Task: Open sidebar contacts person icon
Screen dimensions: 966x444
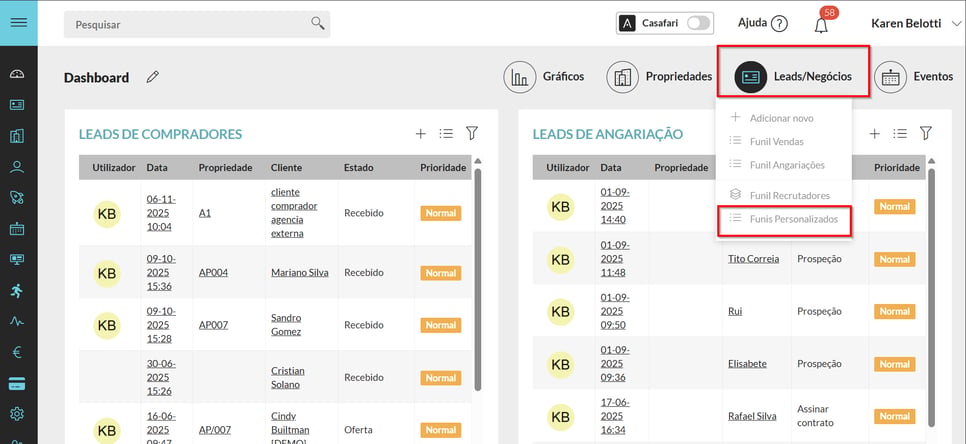Action: tap(17, 167)
